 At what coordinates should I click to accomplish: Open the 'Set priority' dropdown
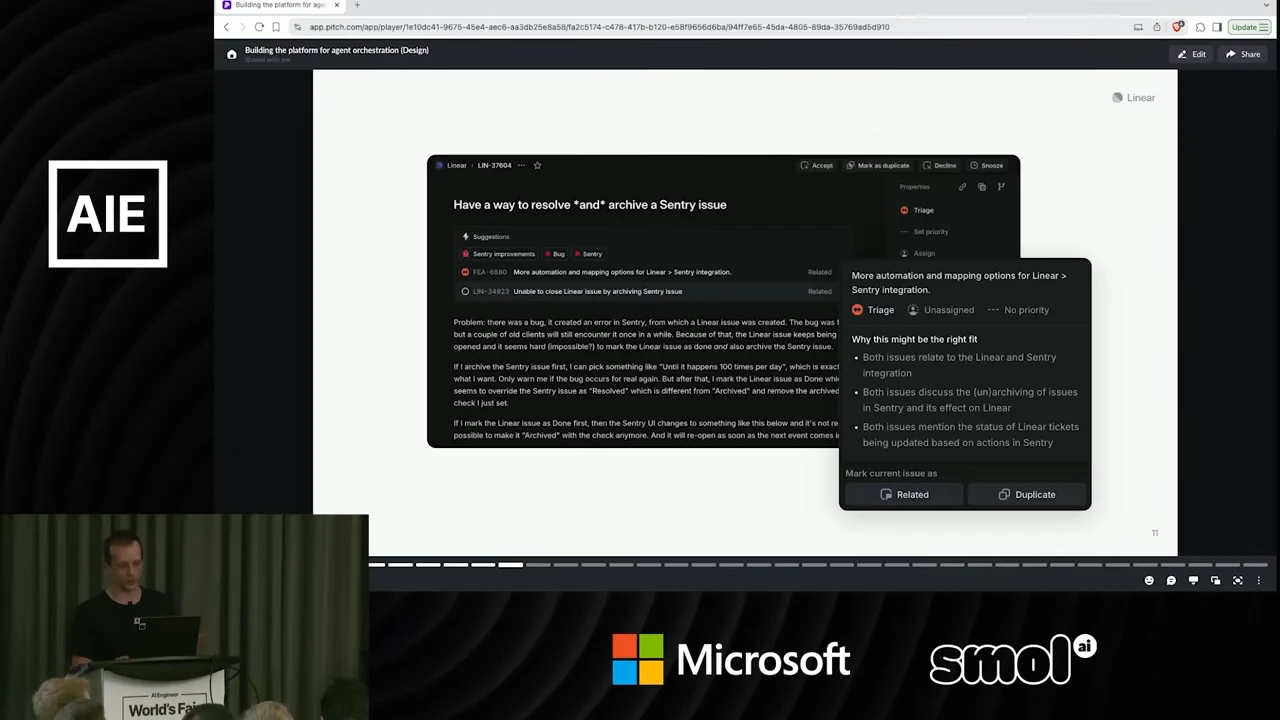(x=924, y=232)
